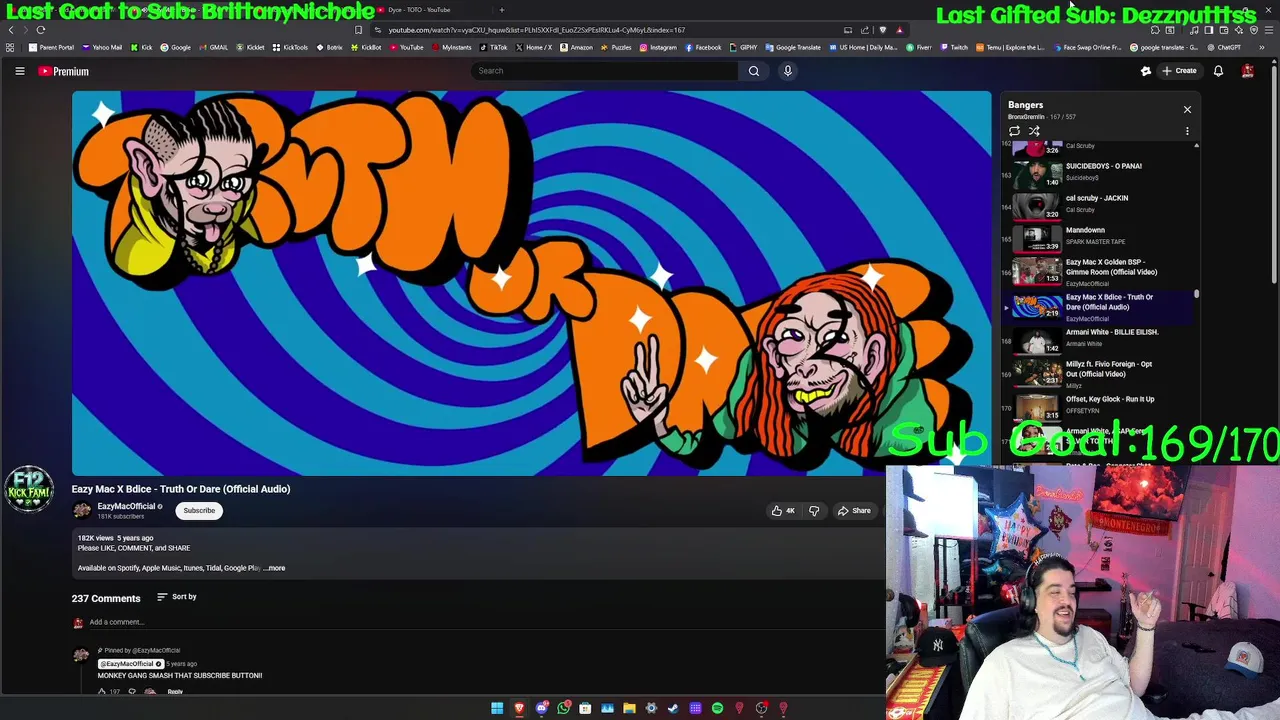
Task: Click browser back arrow
Action: coord(11,30)
